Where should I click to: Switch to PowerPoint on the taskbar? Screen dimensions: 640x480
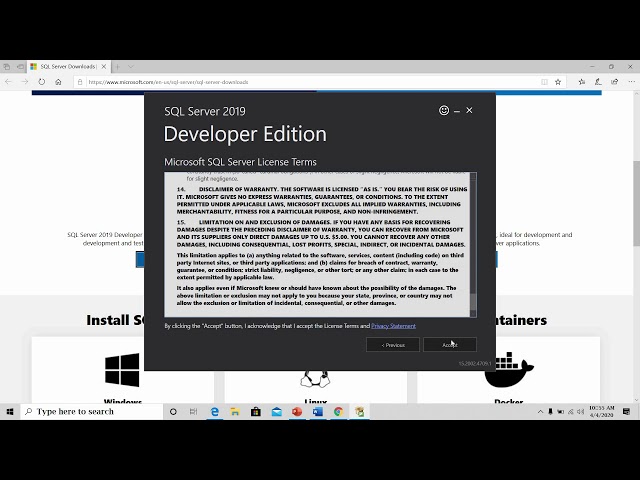pyautogui.click(x=297, y=411)
